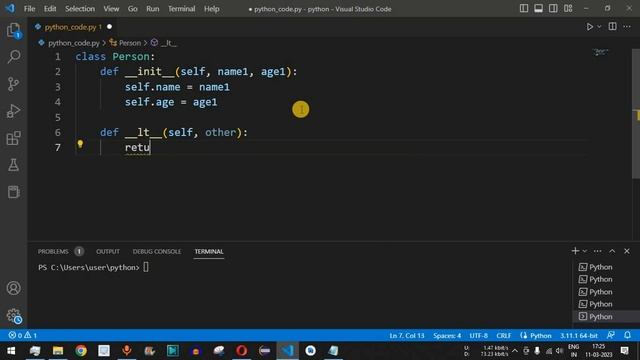Image resolution: width=640 pixels, height=360 pixels.
Task: Close the terminal panel
Action: [627, 251]
